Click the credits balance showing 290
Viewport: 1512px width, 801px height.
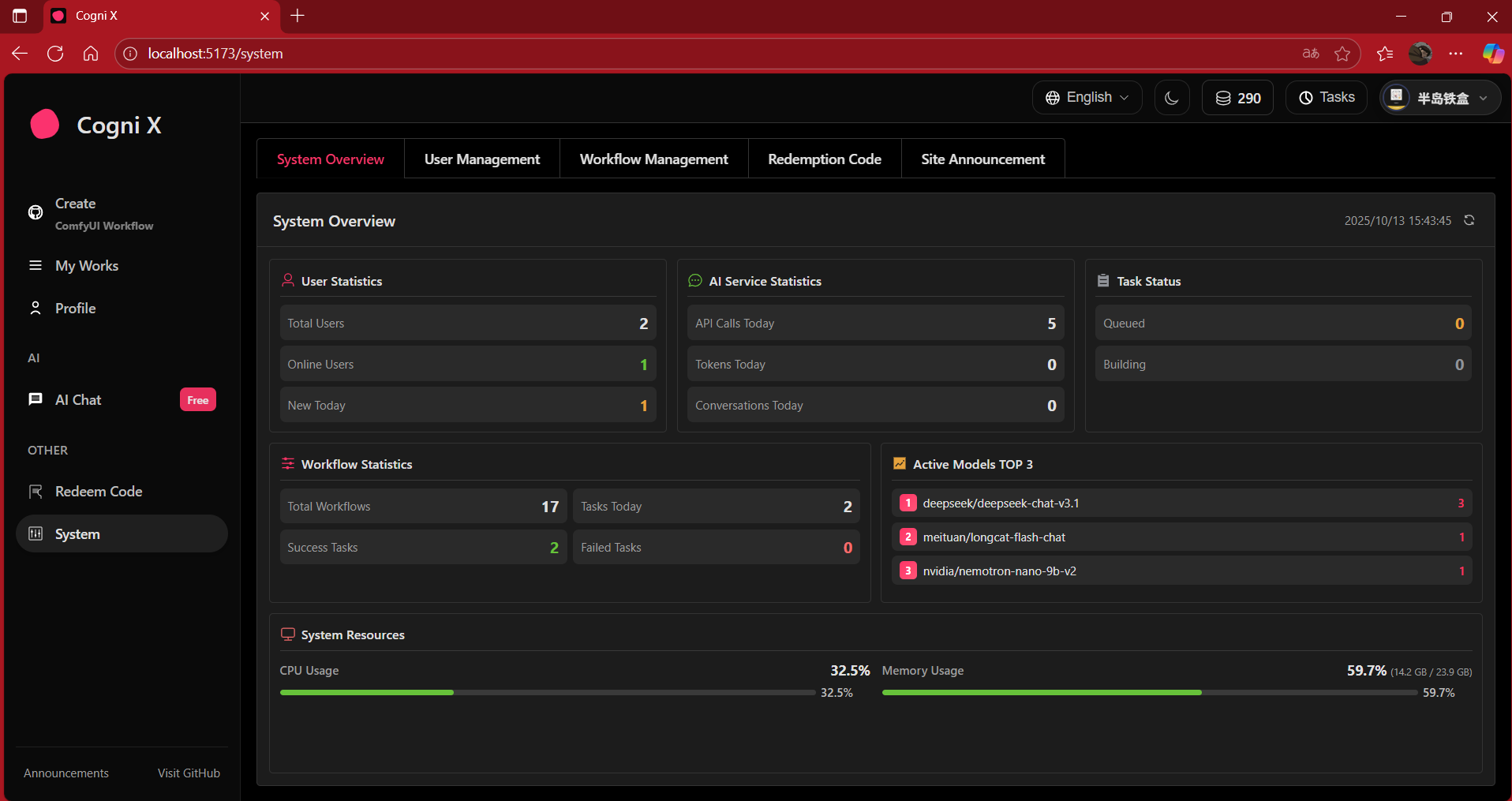click(1237, 98)
